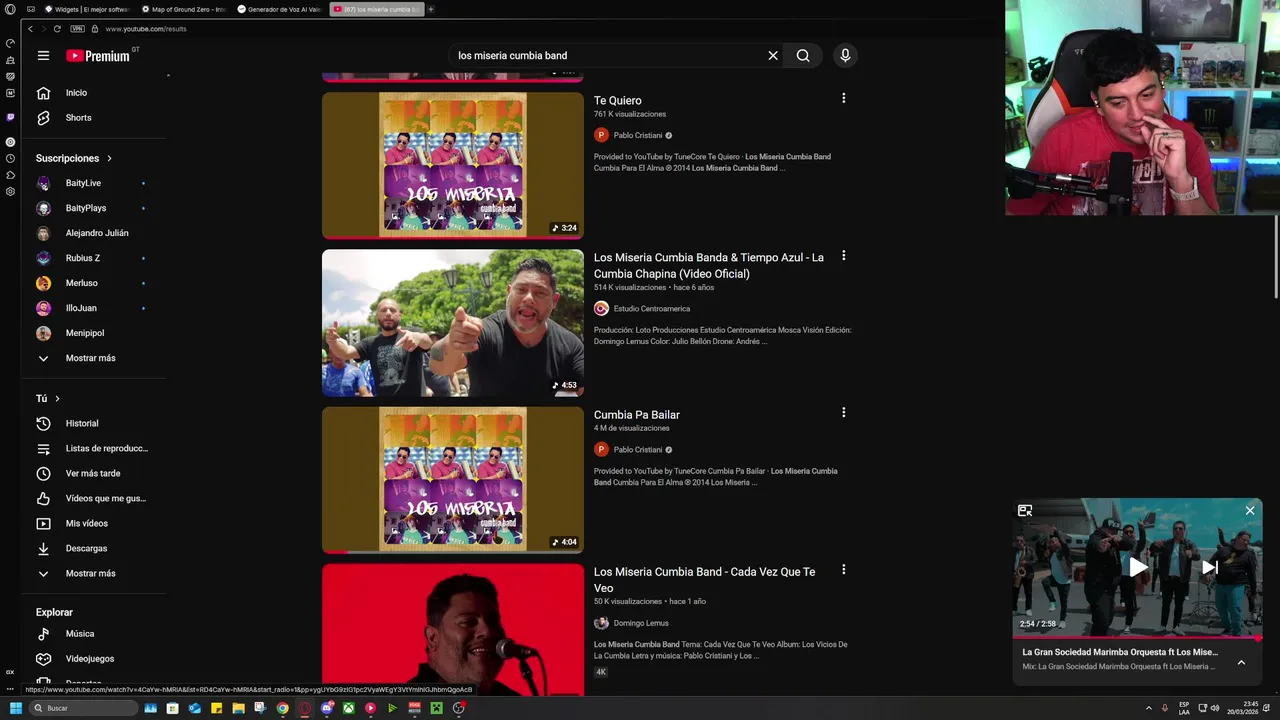Start voice search with microphone
The height and width of the screenshot is (720, 1280).
click(845, 56)
